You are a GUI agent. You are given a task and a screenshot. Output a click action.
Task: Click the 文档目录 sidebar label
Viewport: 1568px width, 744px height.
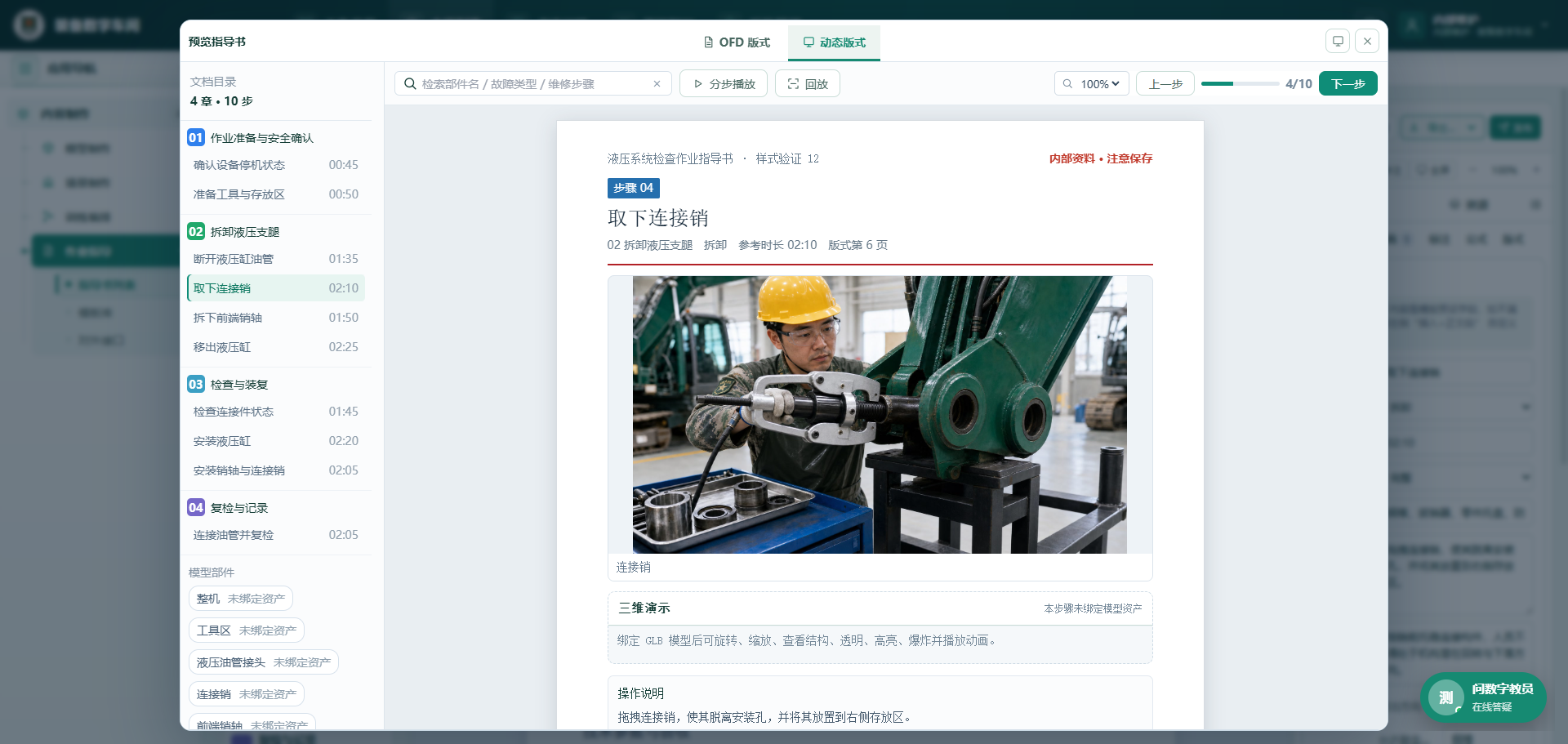[213, 82]
